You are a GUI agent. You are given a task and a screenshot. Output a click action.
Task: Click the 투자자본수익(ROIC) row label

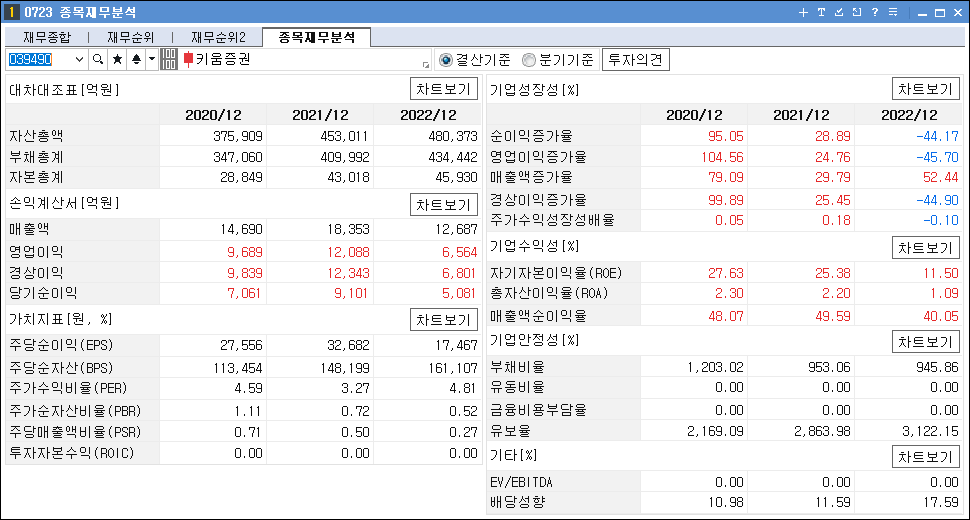click(72, 453)
